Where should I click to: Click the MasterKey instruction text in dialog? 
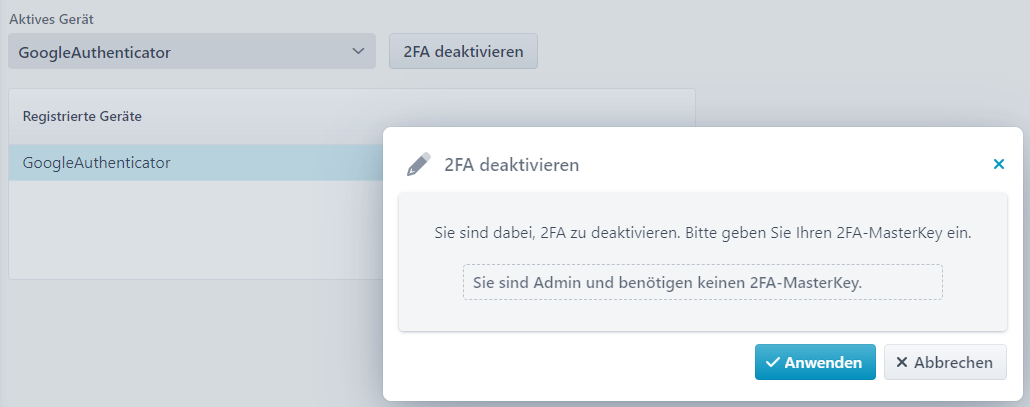click(702, 233)
